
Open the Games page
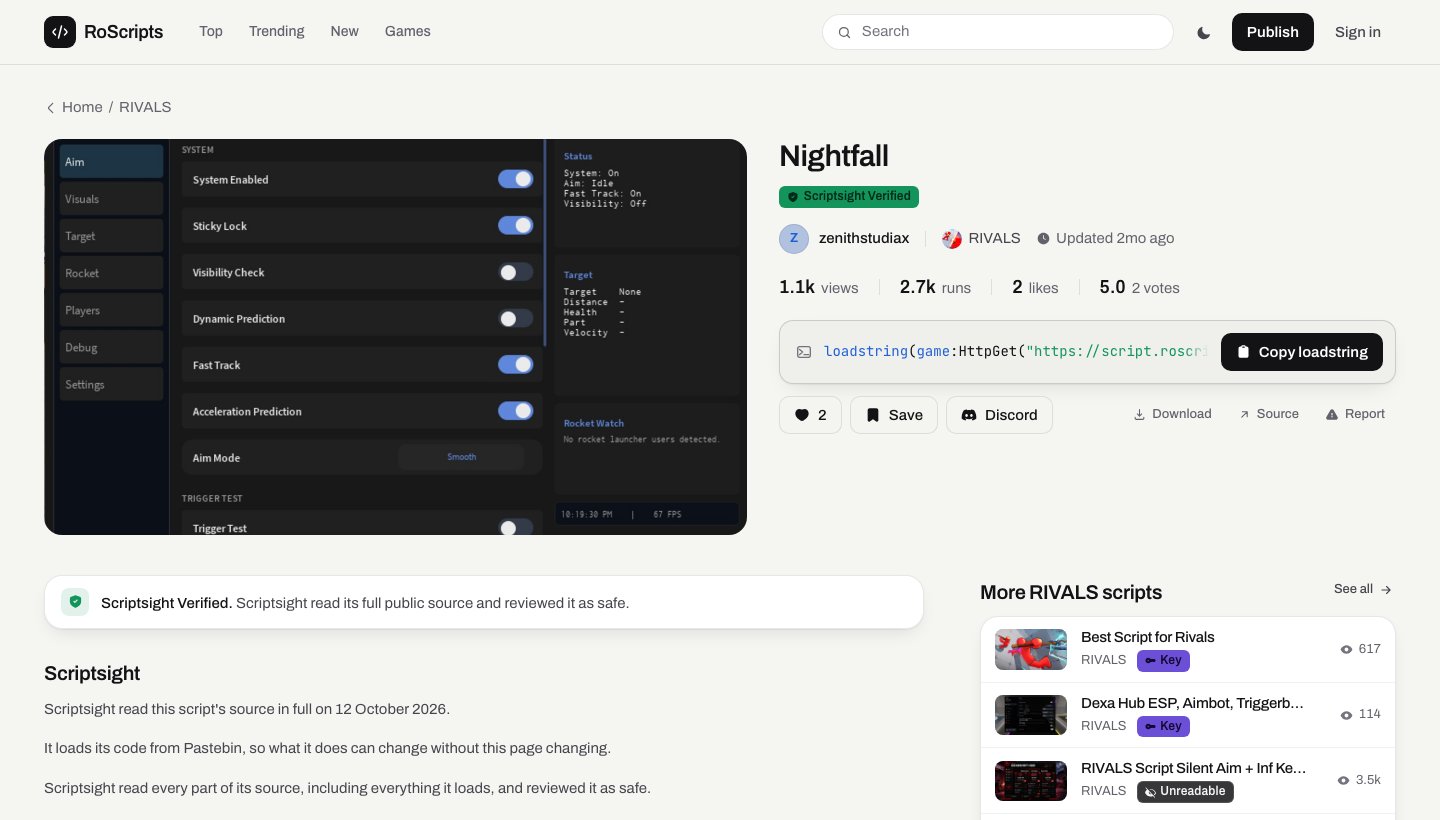tap(408, 31)
